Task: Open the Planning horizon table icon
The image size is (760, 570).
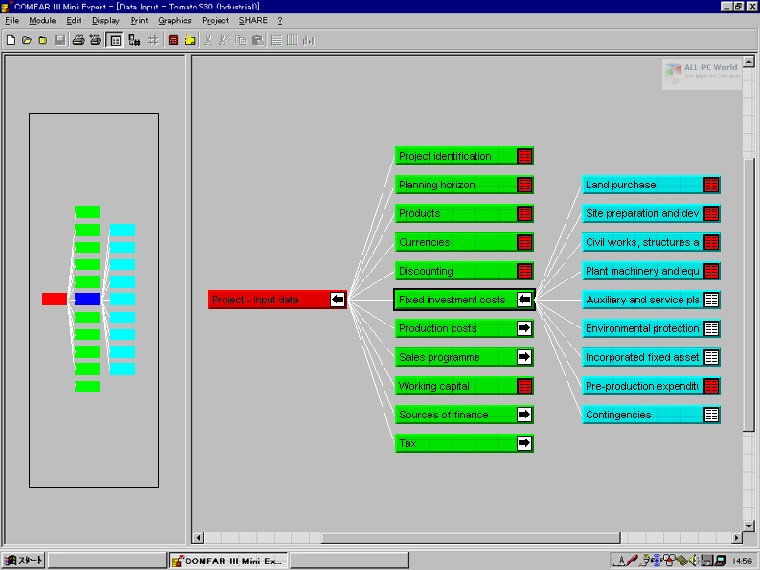Action: point(524,185)
